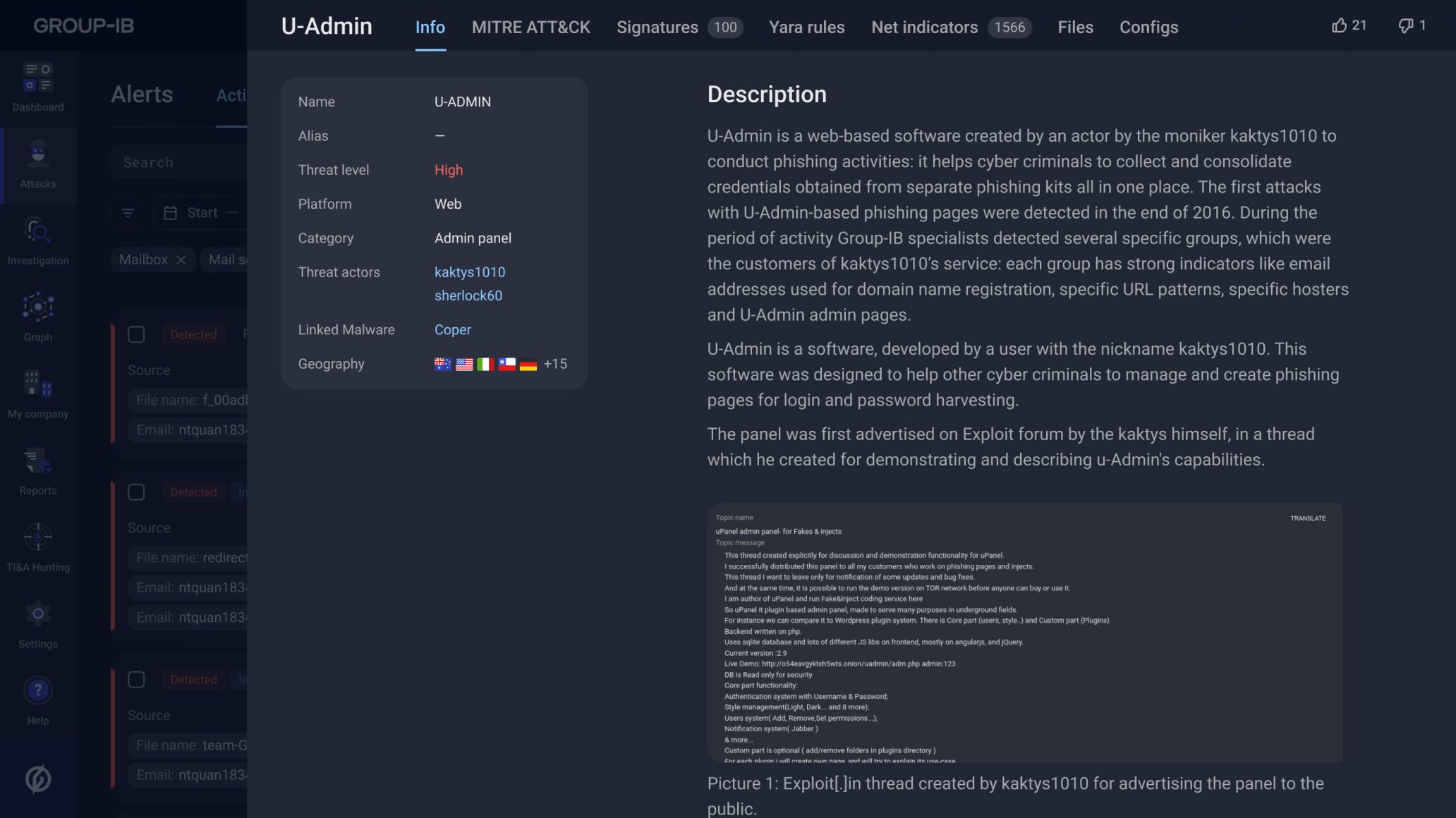Expand the +15 more geography countries
This screenshot has height=818, width=1456.
555,365
